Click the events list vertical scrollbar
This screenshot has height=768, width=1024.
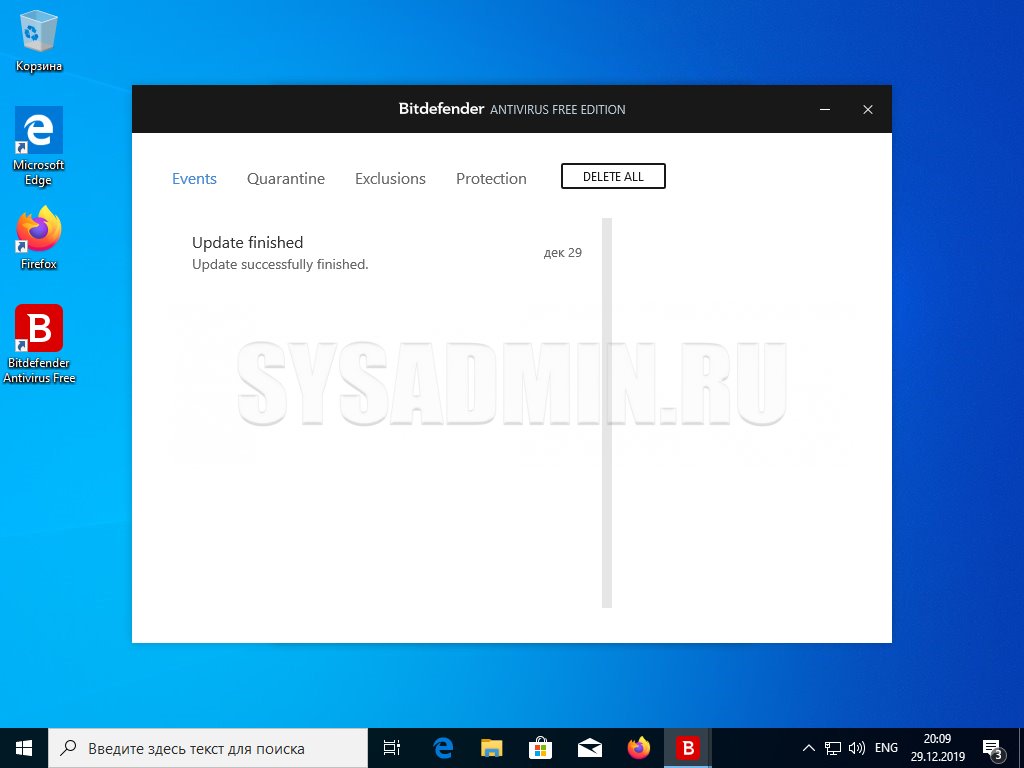pyautogui.click(x=606, y=412)
